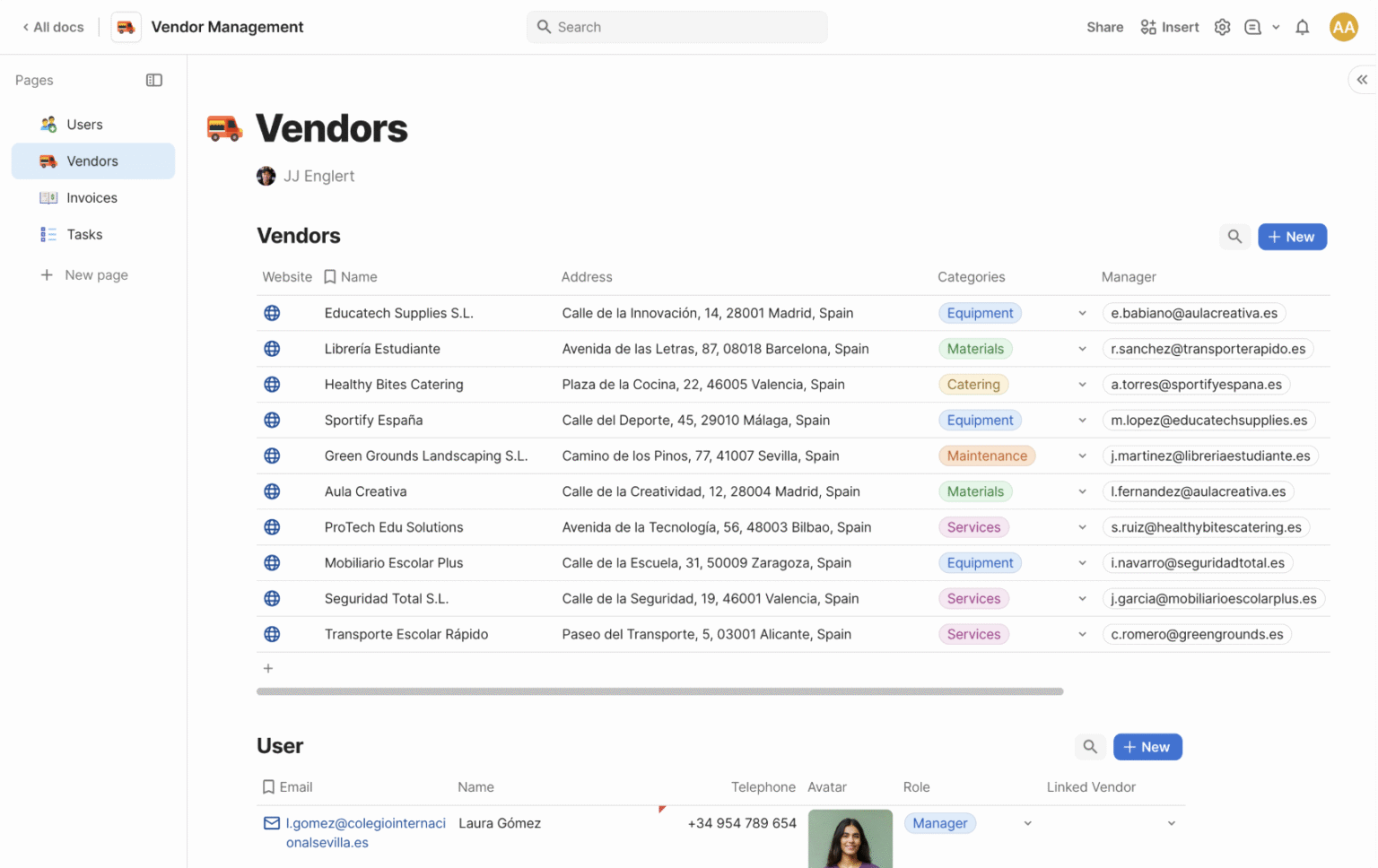
Task: Click the search icon in the User table
Action: click(1090, 746)
